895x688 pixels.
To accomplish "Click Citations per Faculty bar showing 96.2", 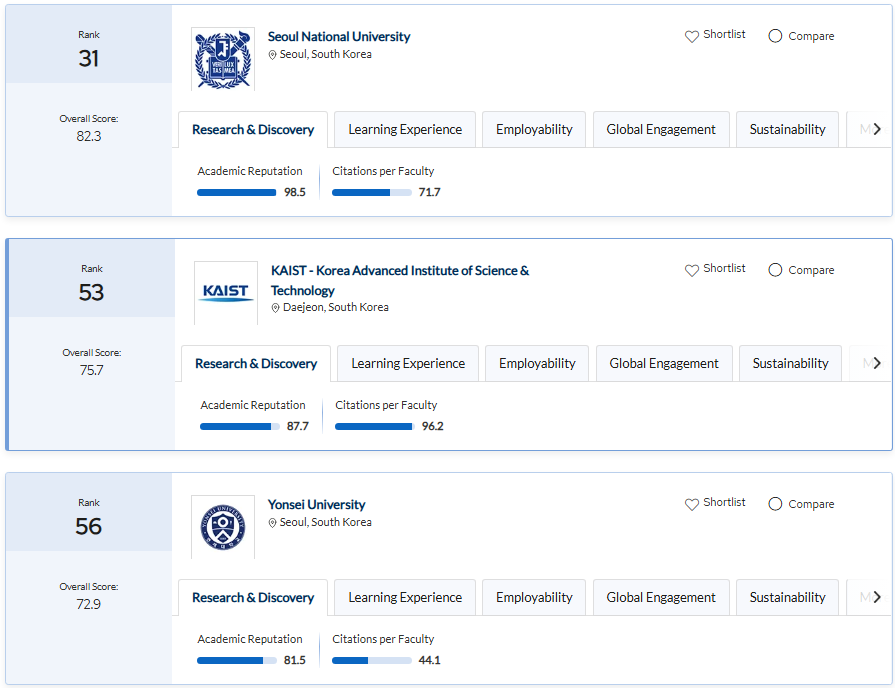I will tap(374, 427).
